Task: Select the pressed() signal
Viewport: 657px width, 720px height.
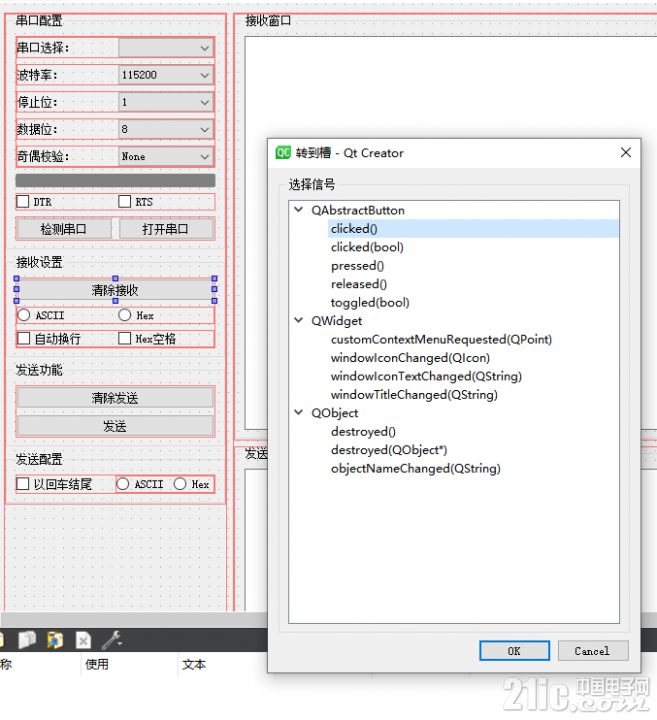Action: pyautogui.click(x=357, y=265)
